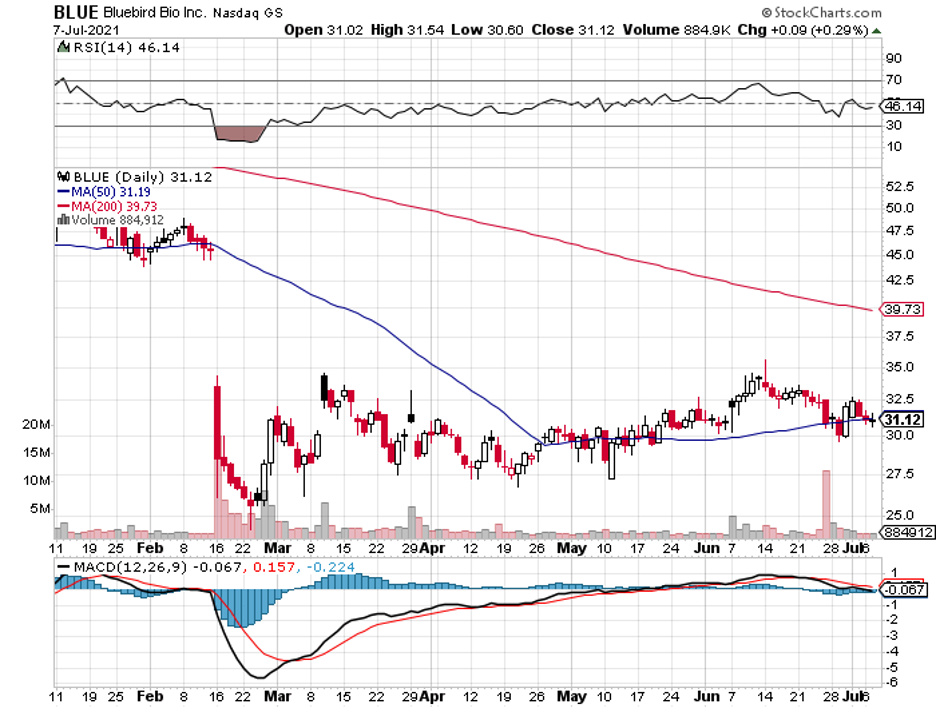Click the 5M volume axis label
Viewport: 936px width, 708px height.
coord(41,508)
